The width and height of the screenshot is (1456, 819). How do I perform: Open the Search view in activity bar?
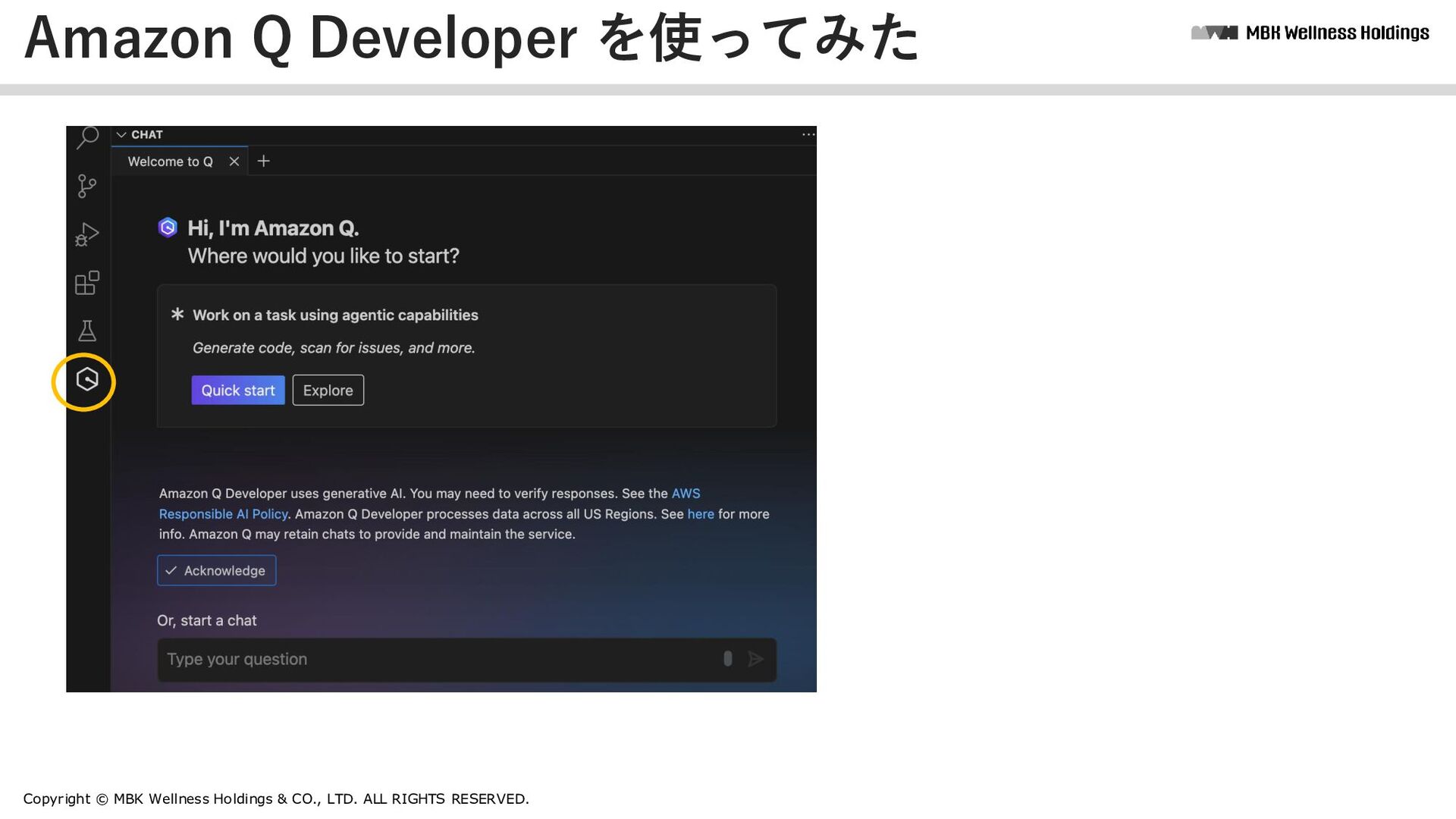point(88,138)
